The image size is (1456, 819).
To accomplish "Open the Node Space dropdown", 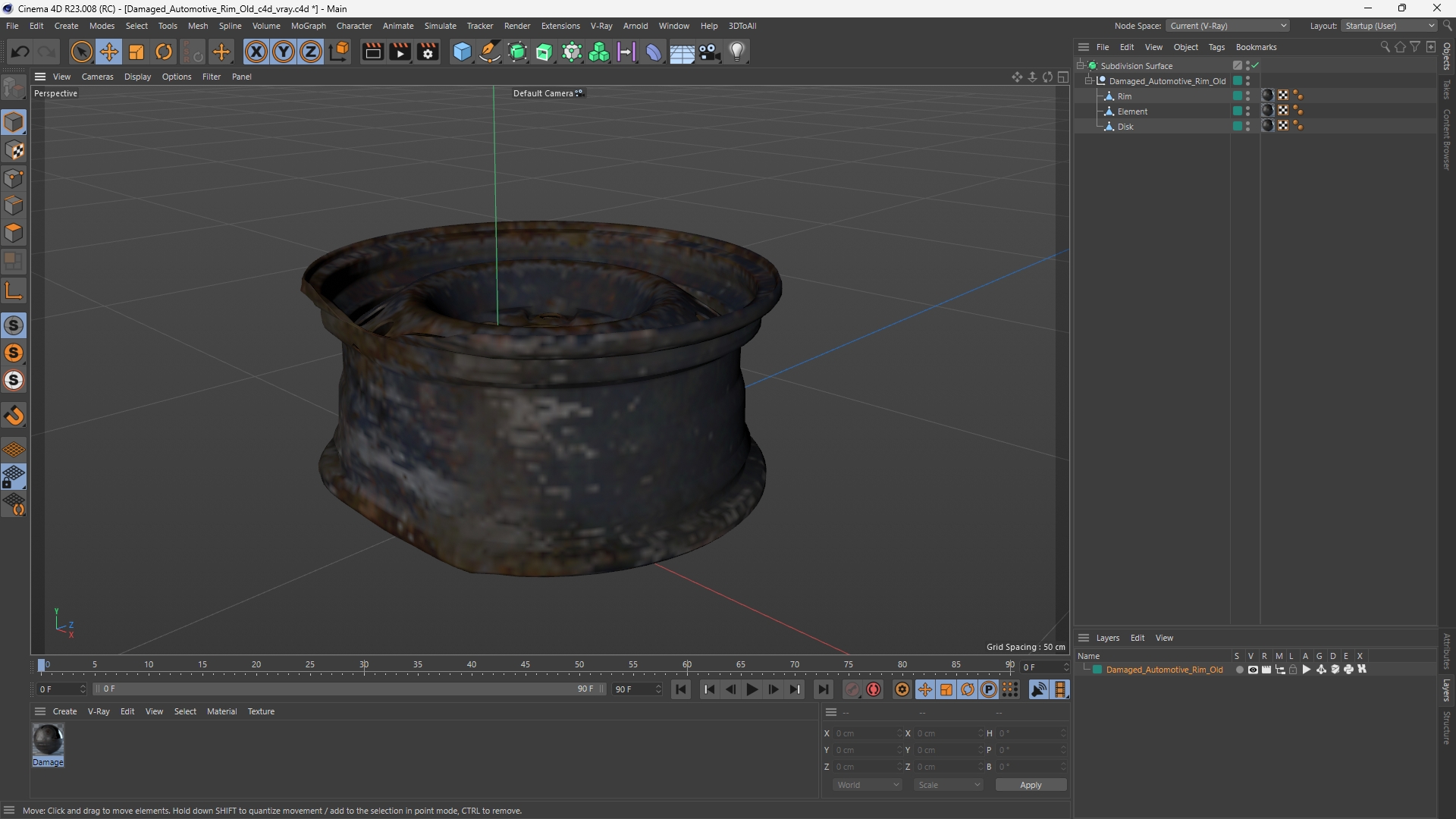I will click(x=1227, y=26).
